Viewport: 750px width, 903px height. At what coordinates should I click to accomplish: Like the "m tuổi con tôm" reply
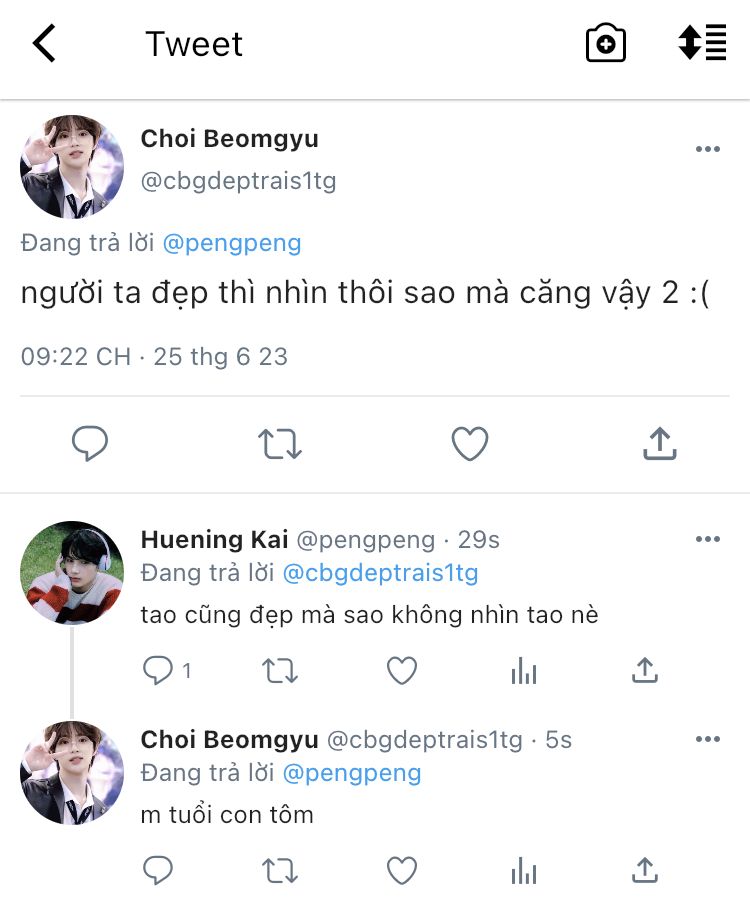[402, 871]
